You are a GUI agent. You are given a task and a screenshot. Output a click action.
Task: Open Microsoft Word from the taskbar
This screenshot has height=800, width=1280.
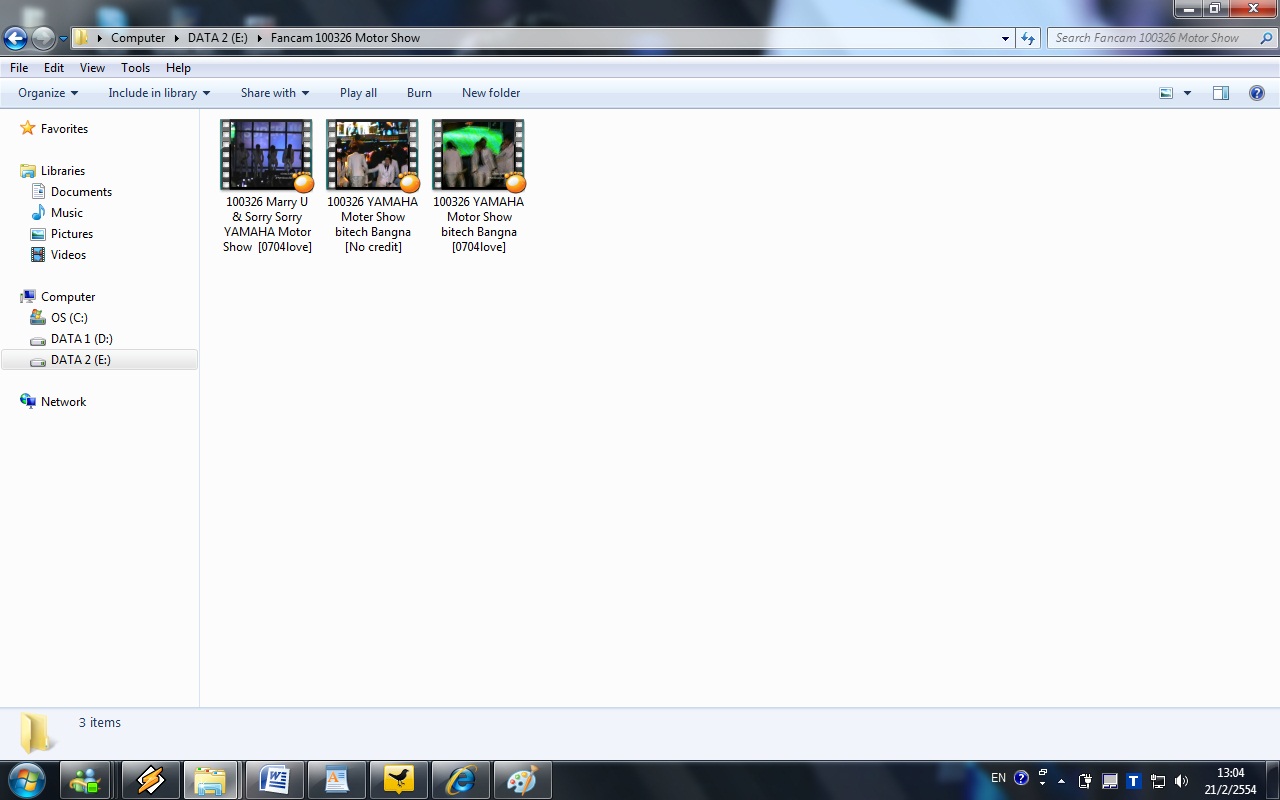(x=275, y=780)
